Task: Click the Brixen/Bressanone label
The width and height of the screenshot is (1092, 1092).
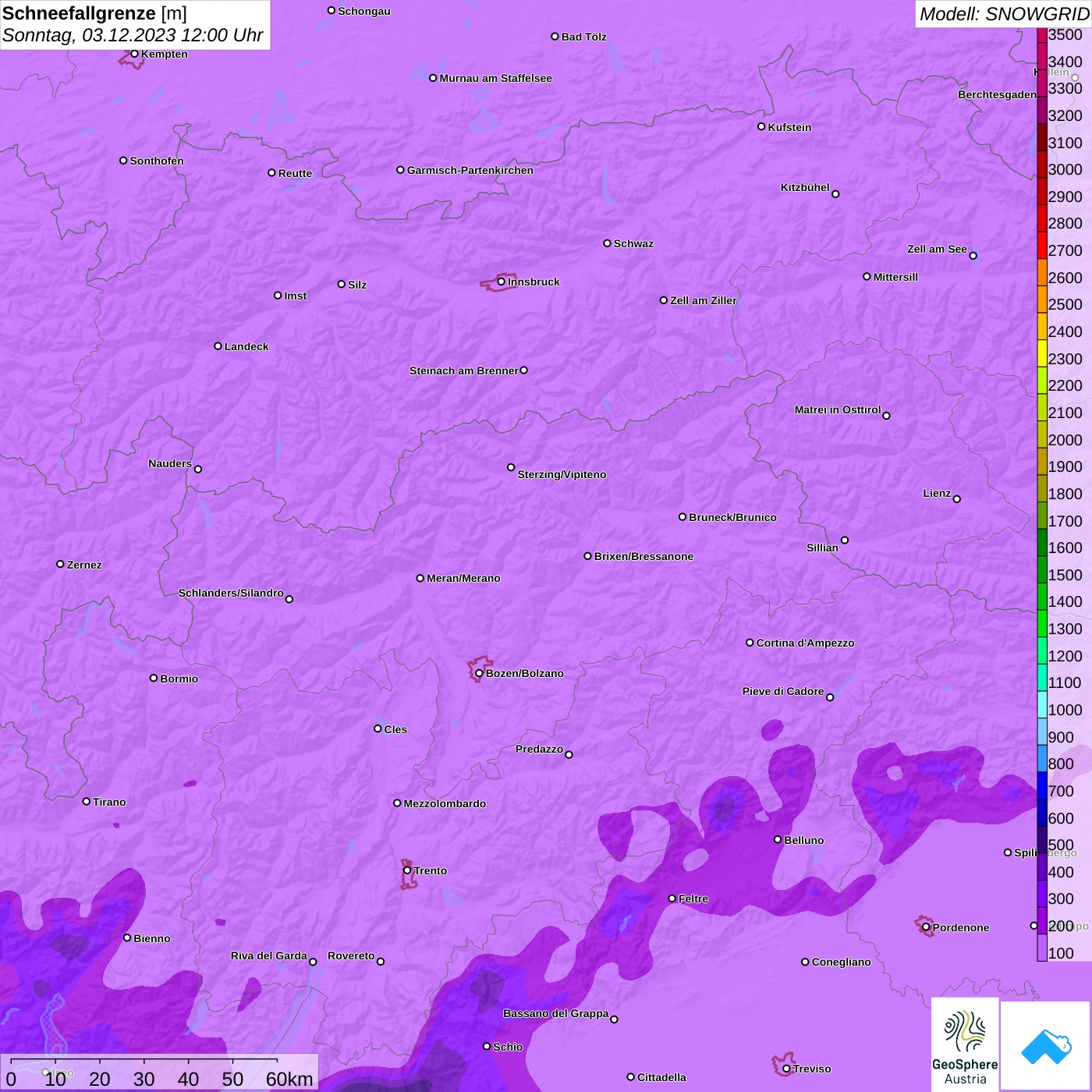Action: (x=643, y=556)
